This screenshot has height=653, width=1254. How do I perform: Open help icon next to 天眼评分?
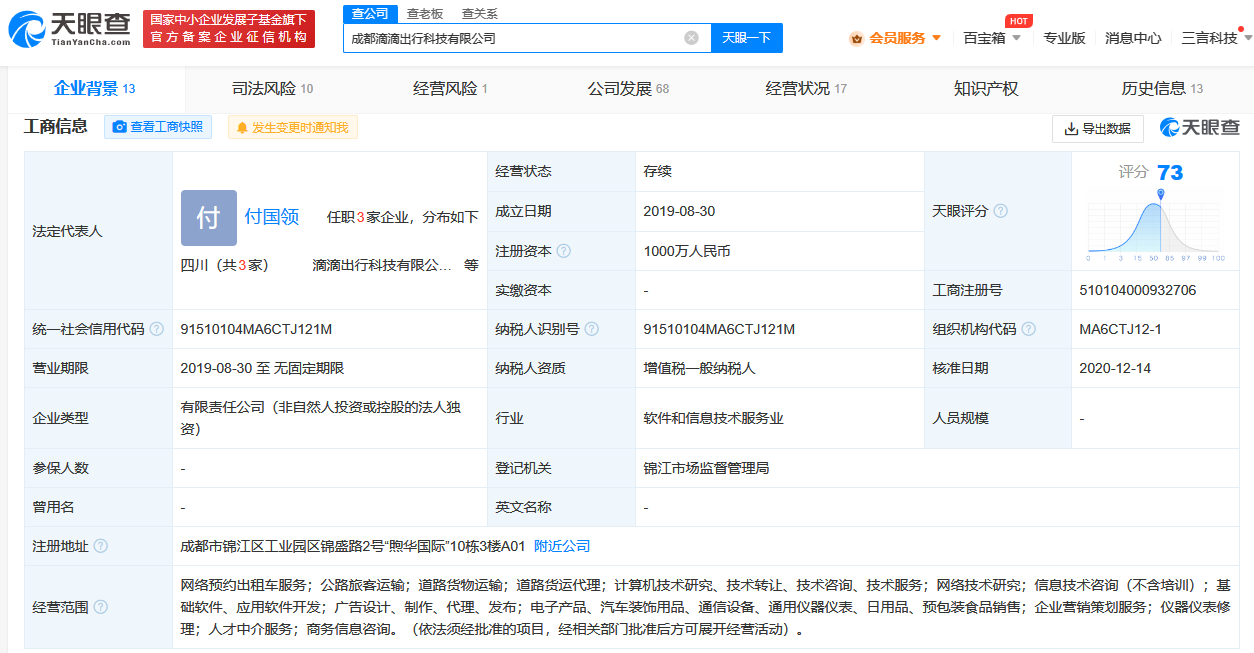click(x=1000, y=211)
